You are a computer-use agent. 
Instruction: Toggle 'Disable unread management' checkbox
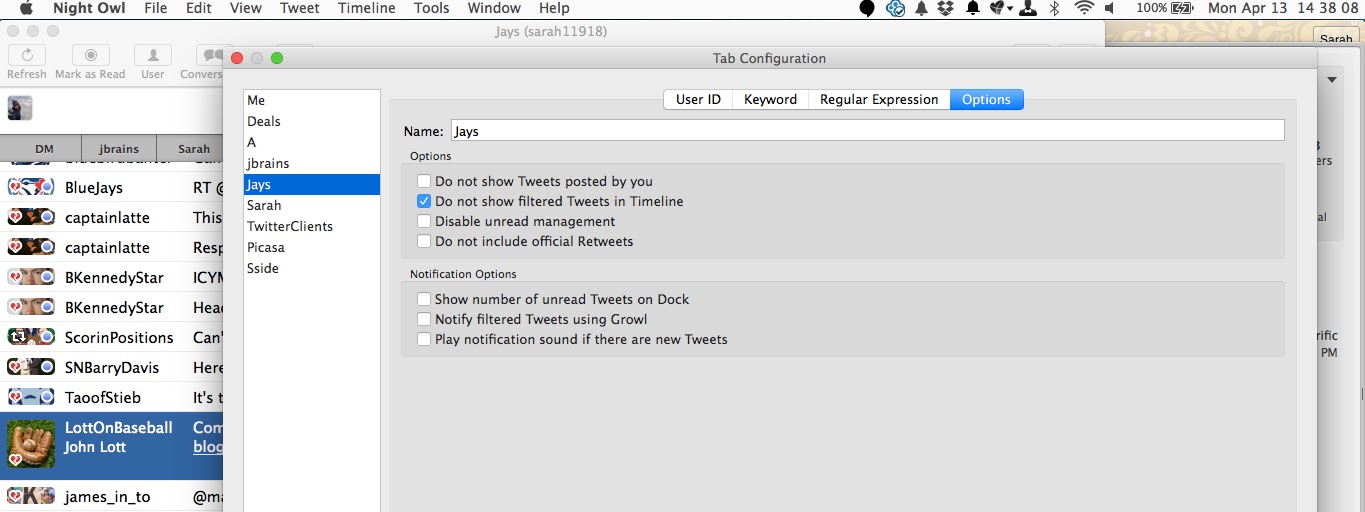[424, 221]
